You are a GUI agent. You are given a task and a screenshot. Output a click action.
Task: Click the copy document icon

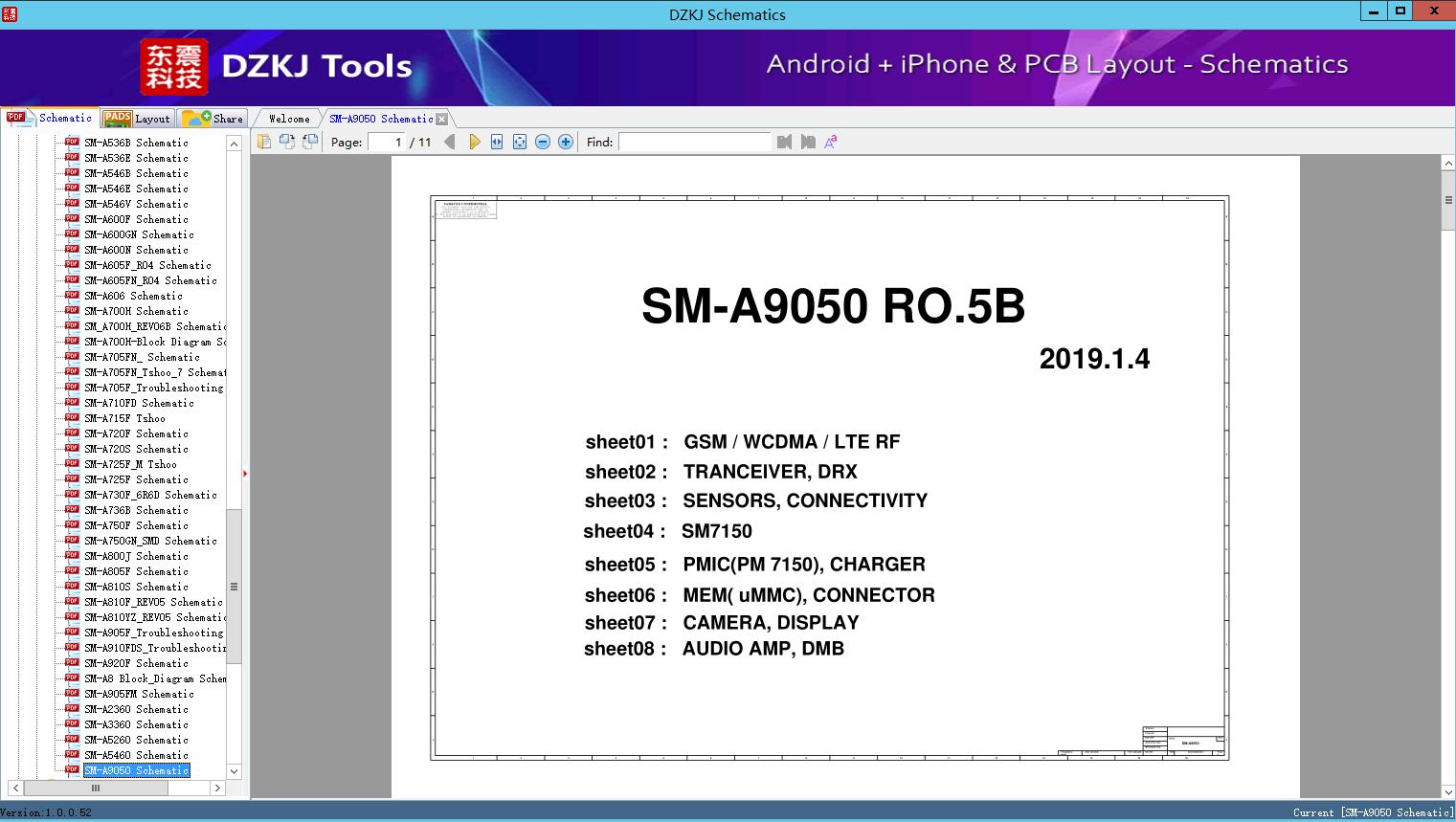(264, 142)
